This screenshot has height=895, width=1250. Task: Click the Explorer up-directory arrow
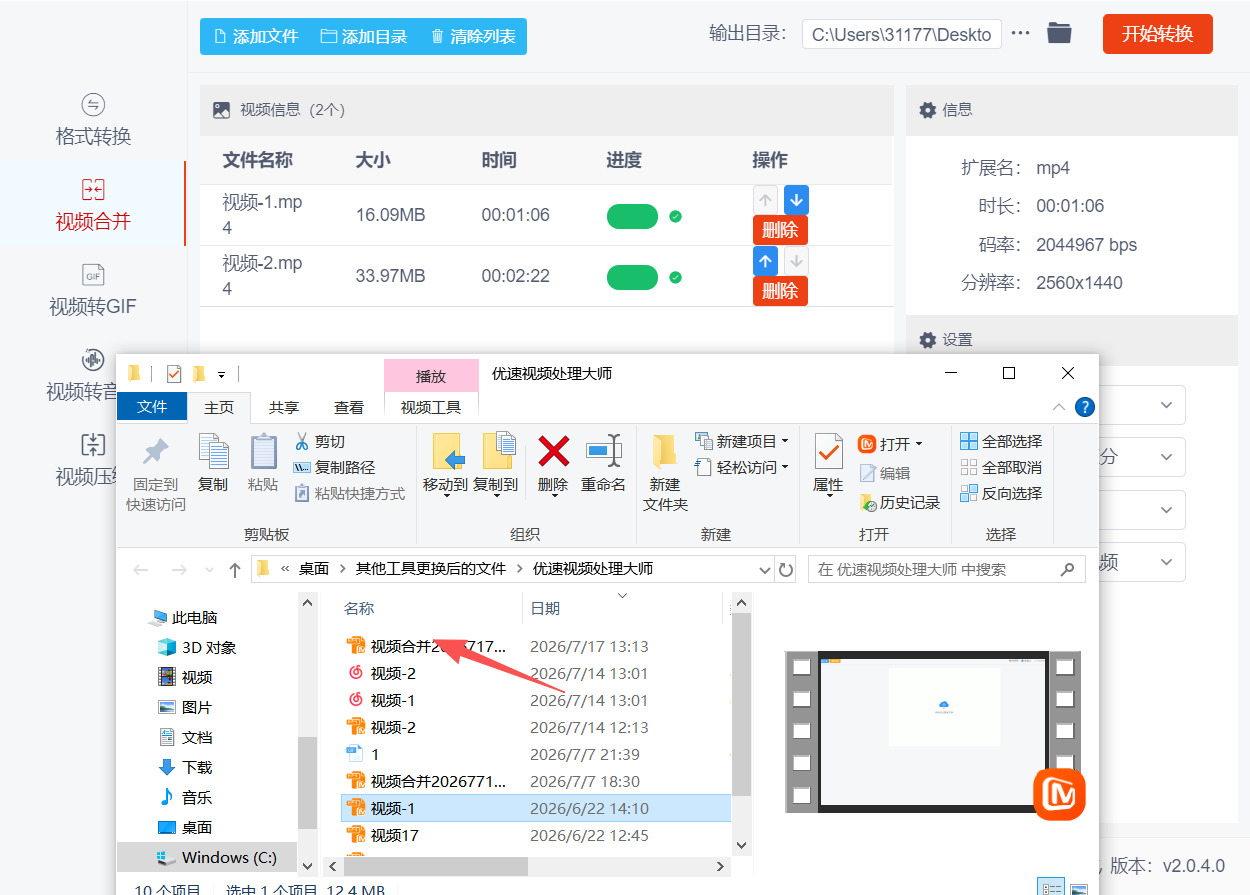235,570
